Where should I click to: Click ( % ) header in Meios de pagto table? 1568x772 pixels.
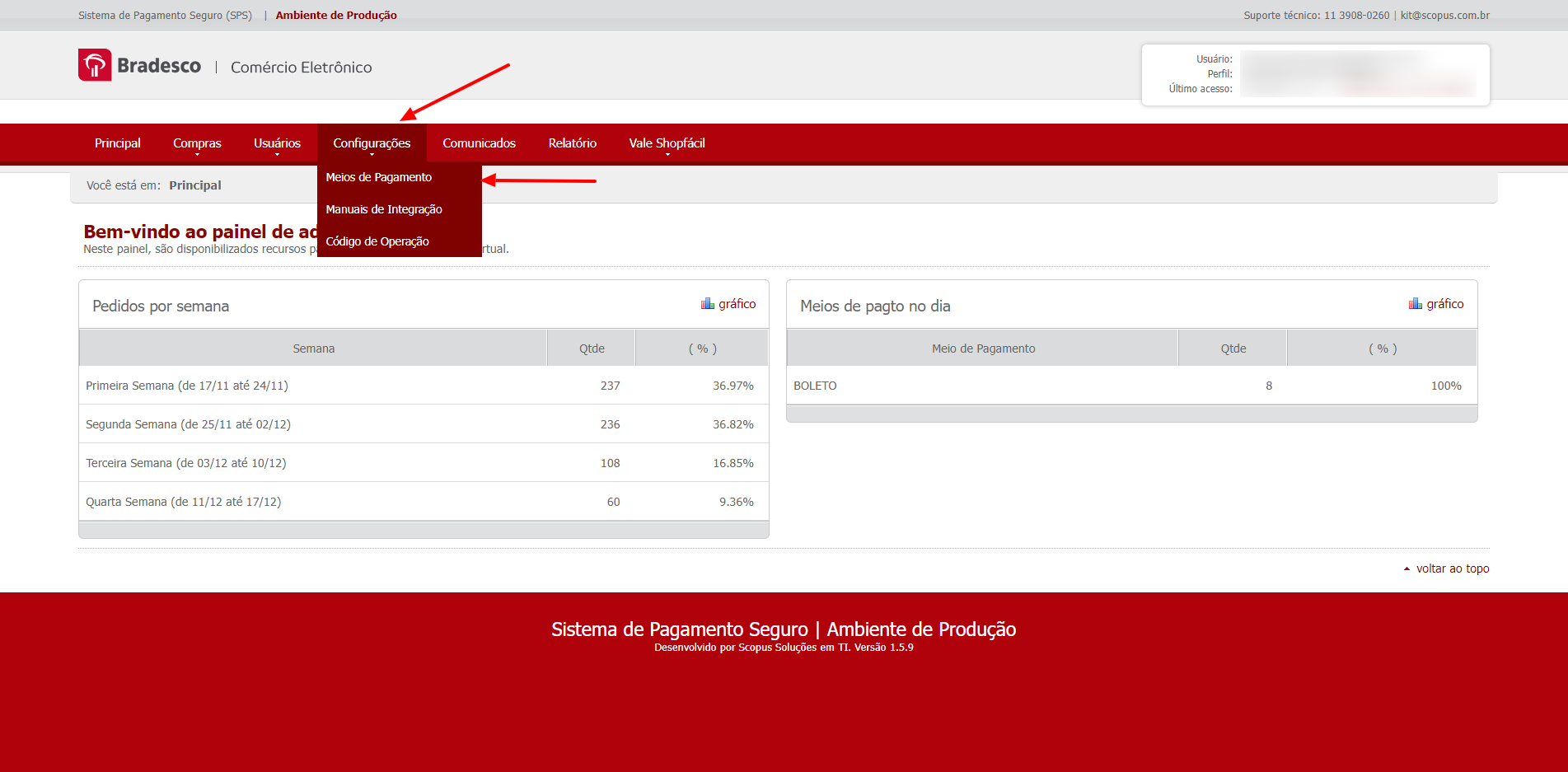coord(1383,349)
